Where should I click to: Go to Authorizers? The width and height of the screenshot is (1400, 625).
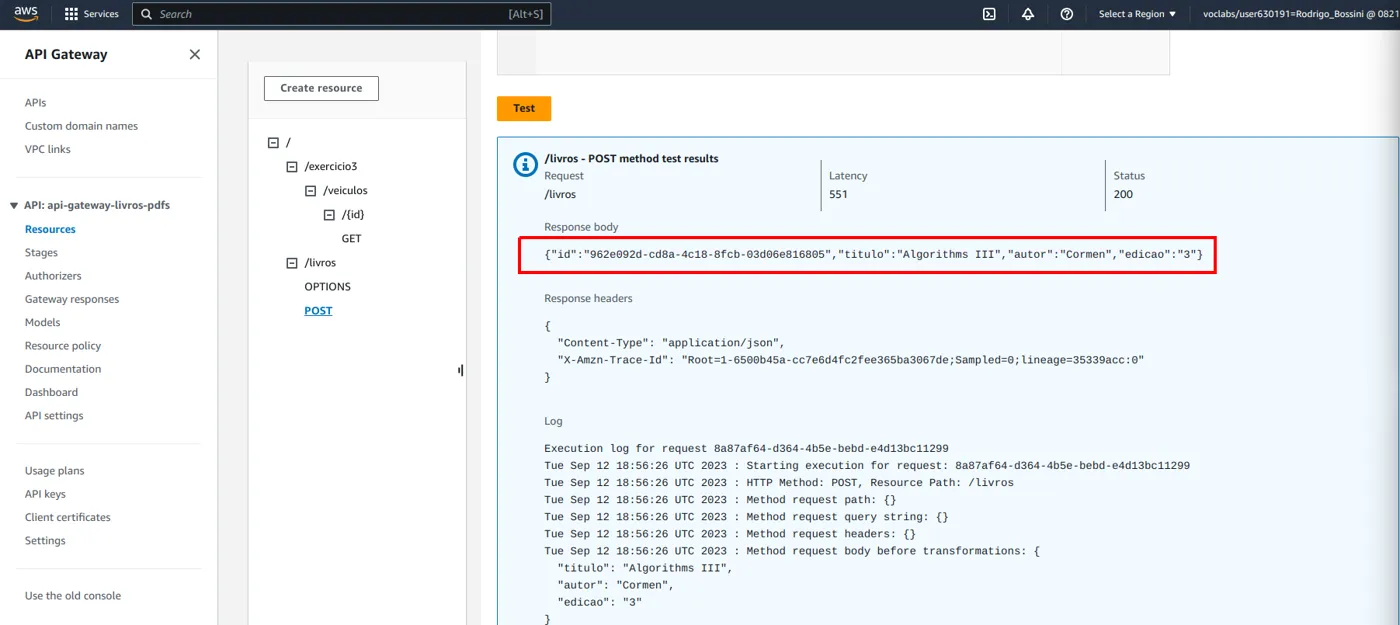53,276
